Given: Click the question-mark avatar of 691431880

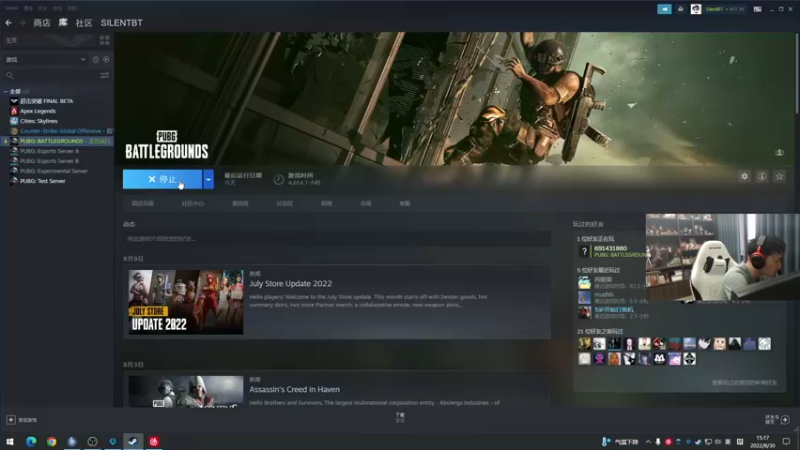Looking at the screenshot, I should click(x=584, y=251).
